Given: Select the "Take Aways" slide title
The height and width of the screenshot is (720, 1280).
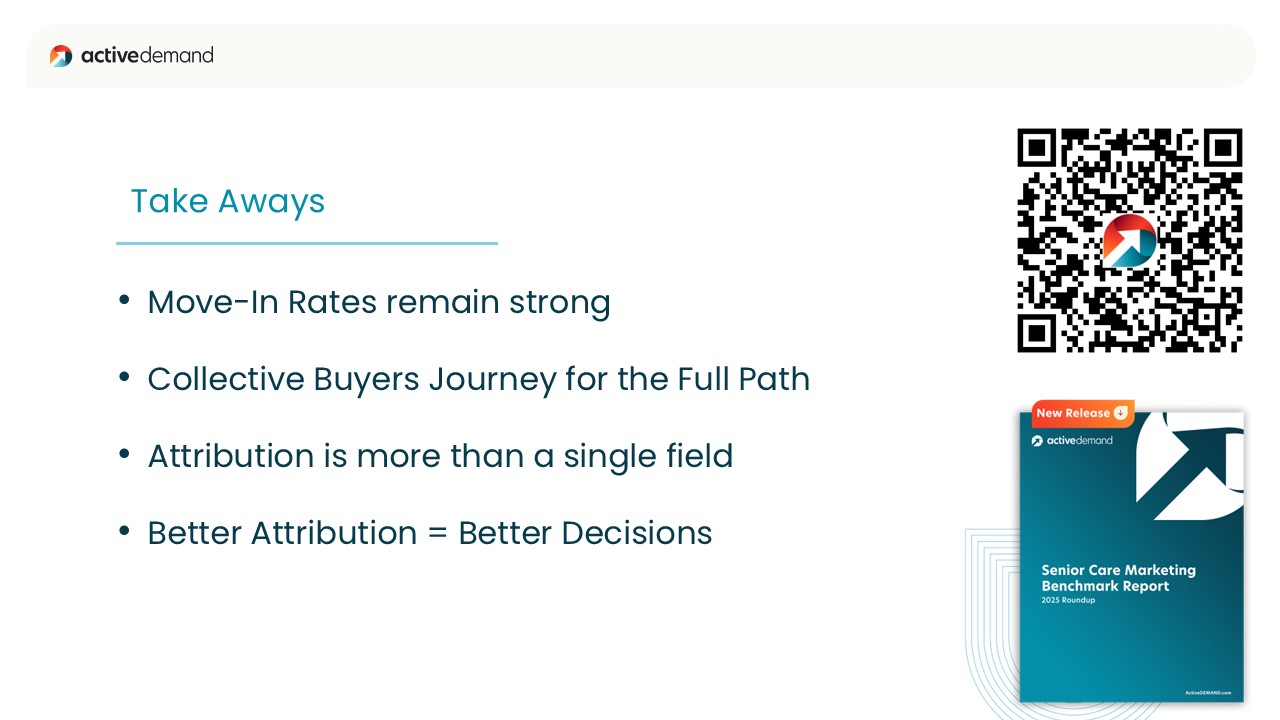Looking at the screenshot, I should (x=228, y=201).
